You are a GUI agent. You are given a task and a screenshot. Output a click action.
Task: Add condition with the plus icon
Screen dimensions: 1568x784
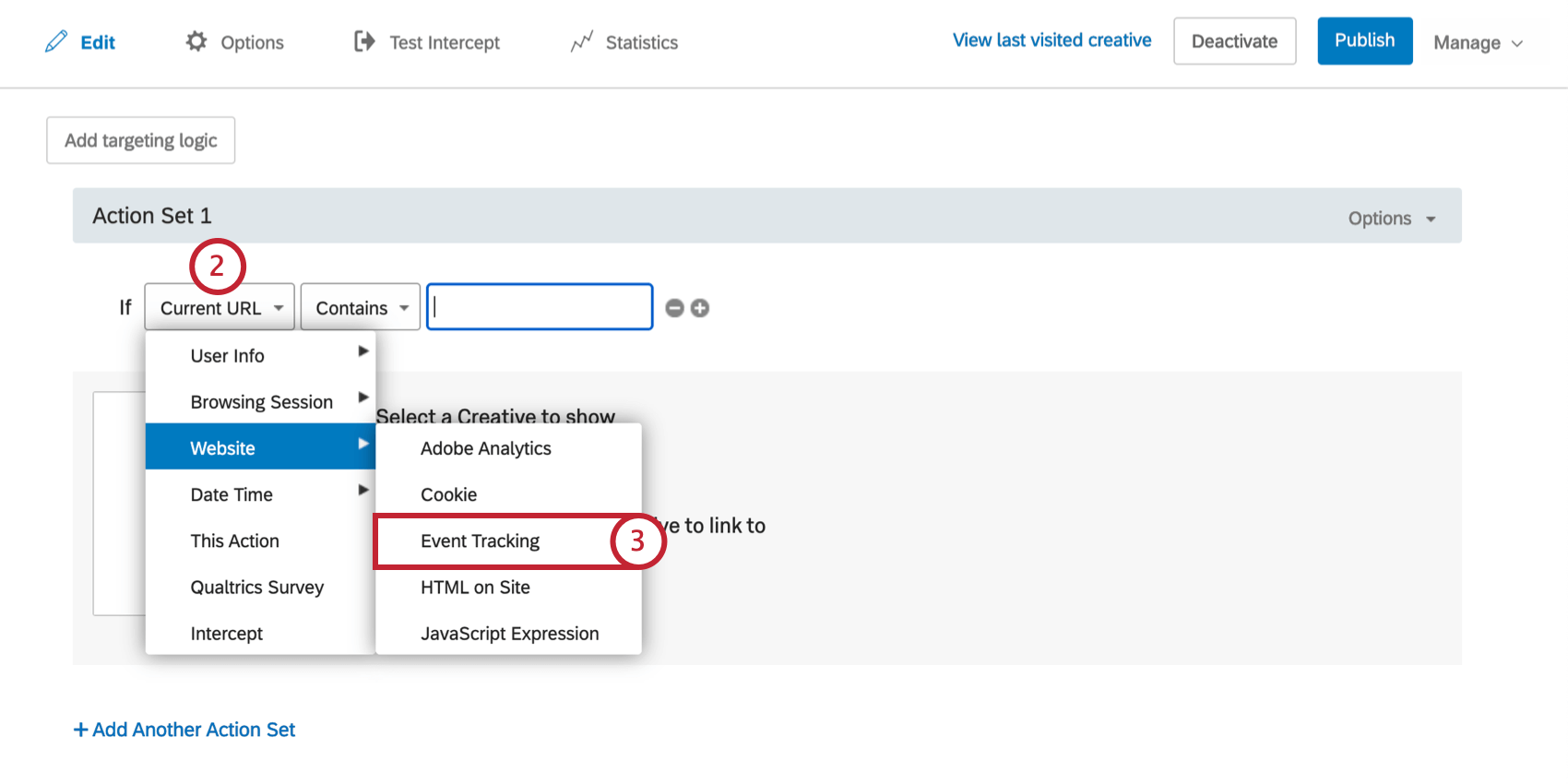click(x=700, y=308)
